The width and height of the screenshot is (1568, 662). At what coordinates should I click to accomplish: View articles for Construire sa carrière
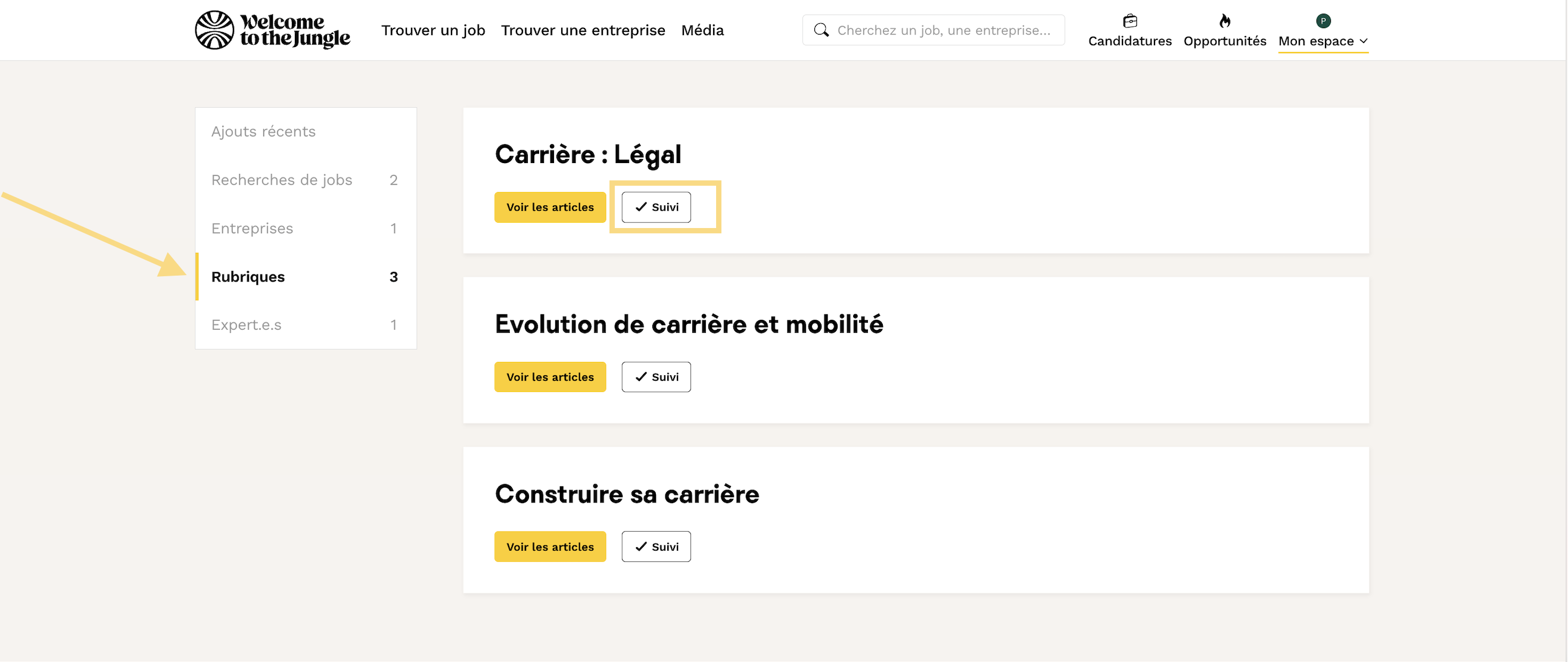(550, 547)
